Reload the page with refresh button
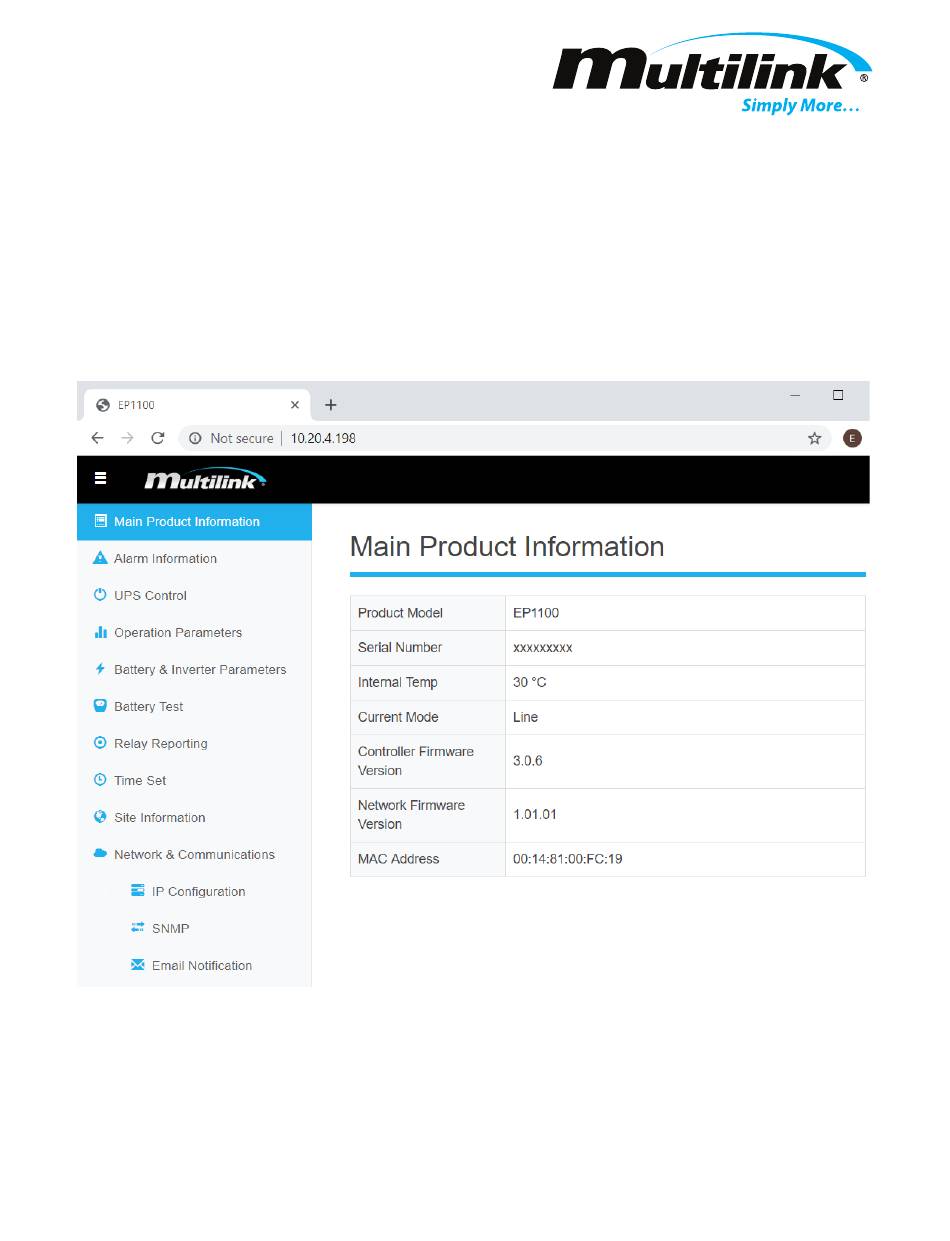950x1241 pixels. pyautogui.click(x=157, y=438)
